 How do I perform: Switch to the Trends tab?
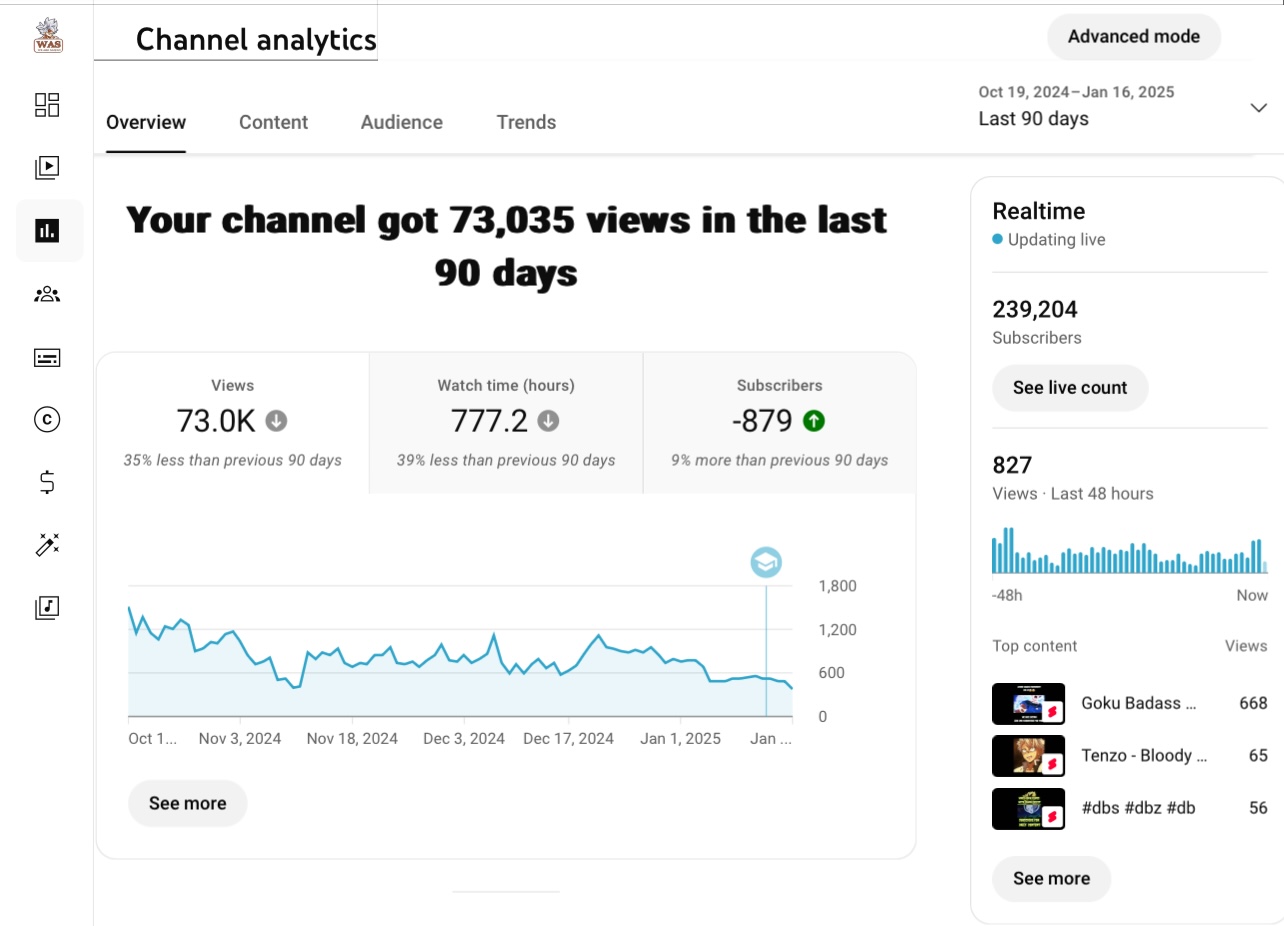[526, 122]
